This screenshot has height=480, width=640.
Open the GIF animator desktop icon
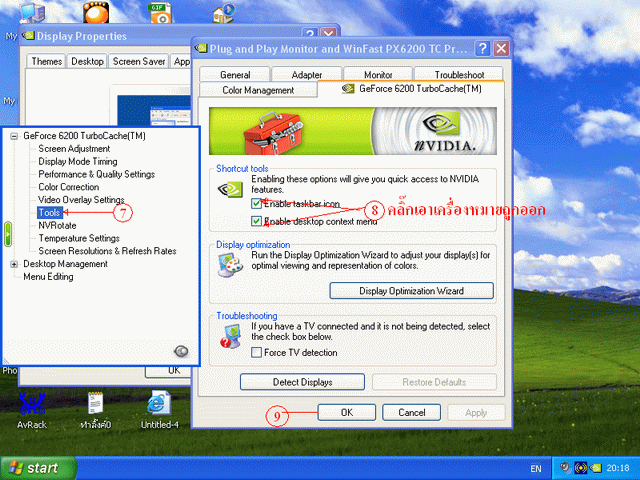click(160, 11)
